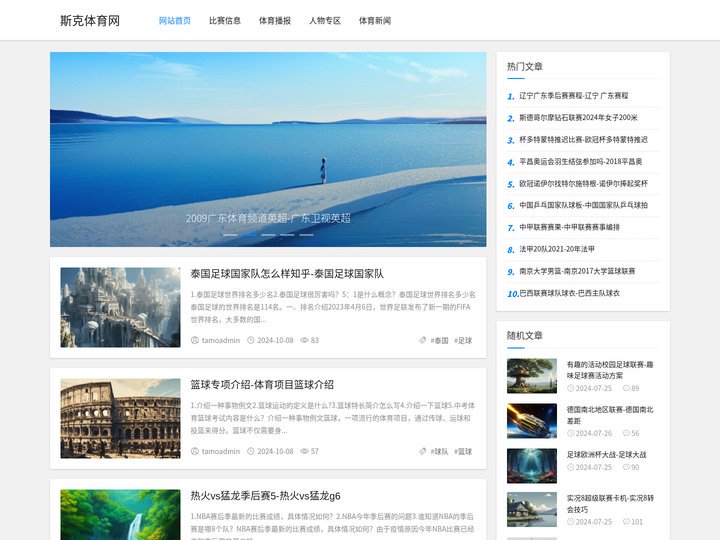Select the third carousel indicator dash
This screenshot has height=540, width=720.
(x=268, y=235)
